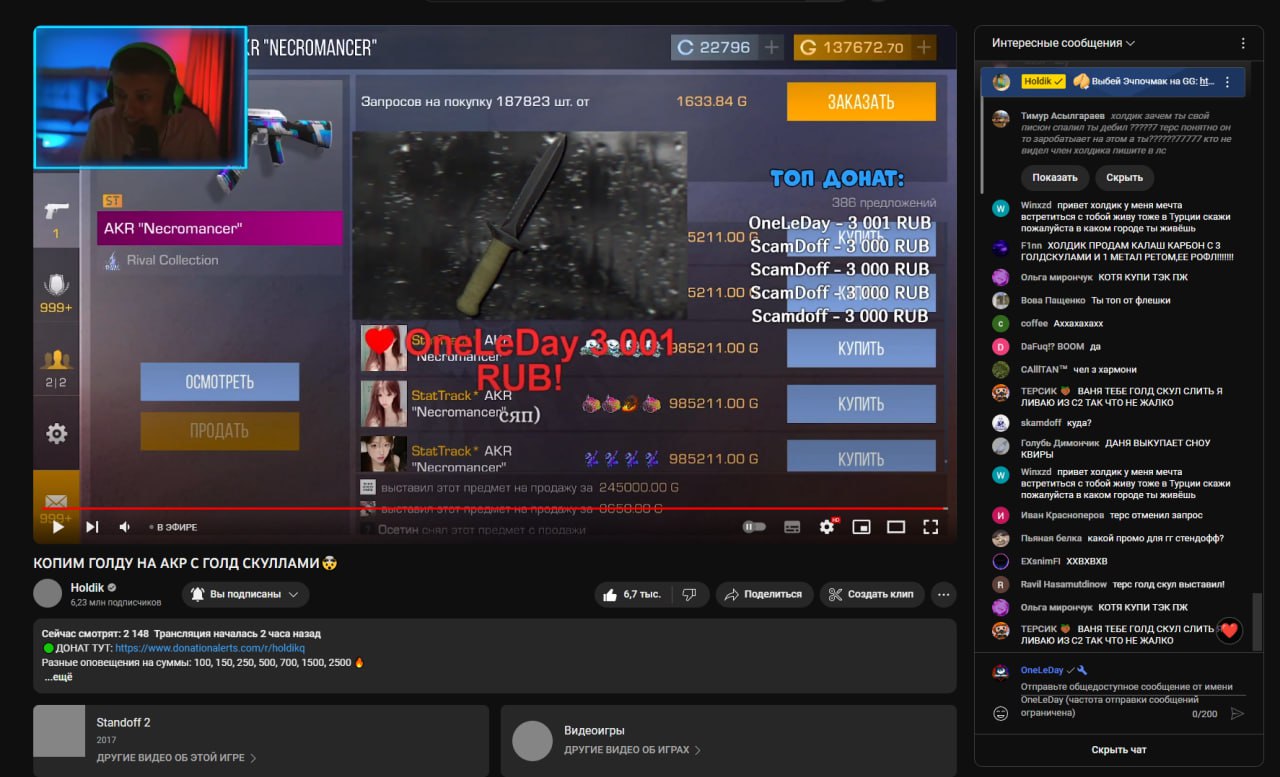
Task: Open the Поделиться share dialog
Action: 763,594
